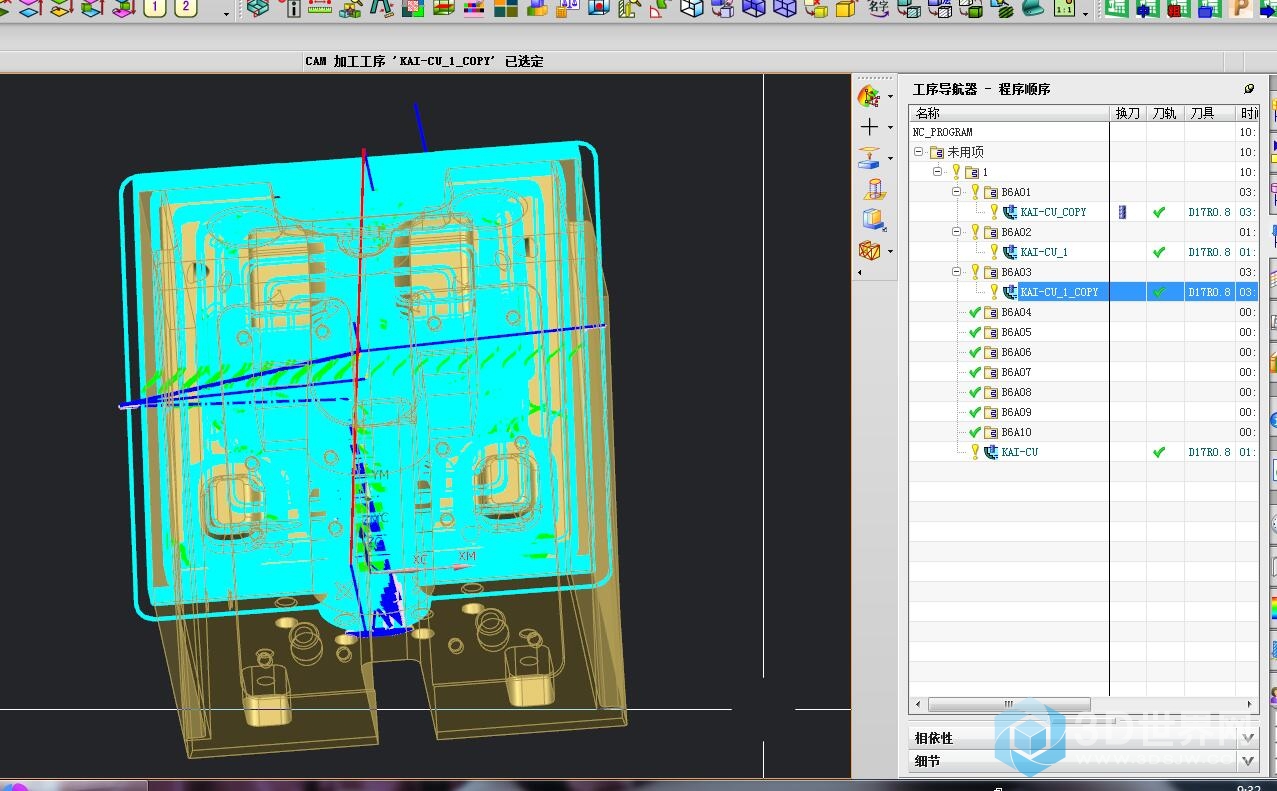Click the pin icon in navigator header
The width and height of the screenshot is (1277, 791).
pos(1248,89)
